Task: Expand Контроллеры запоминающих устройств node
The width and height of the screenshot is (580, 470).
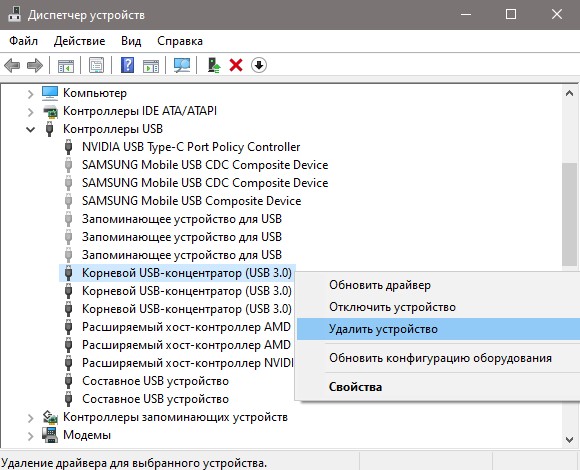Action: [30, 418]
